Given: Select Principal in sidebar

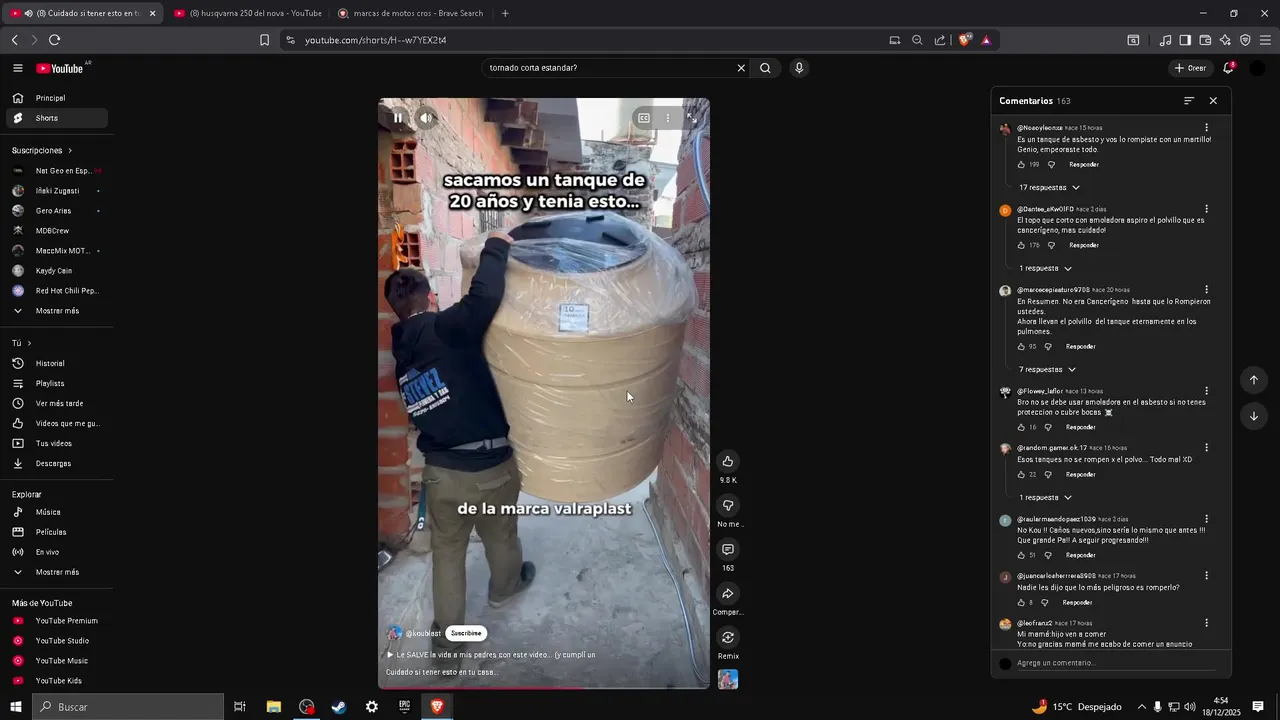Looking at the screenshot, I should coord(57,98).
